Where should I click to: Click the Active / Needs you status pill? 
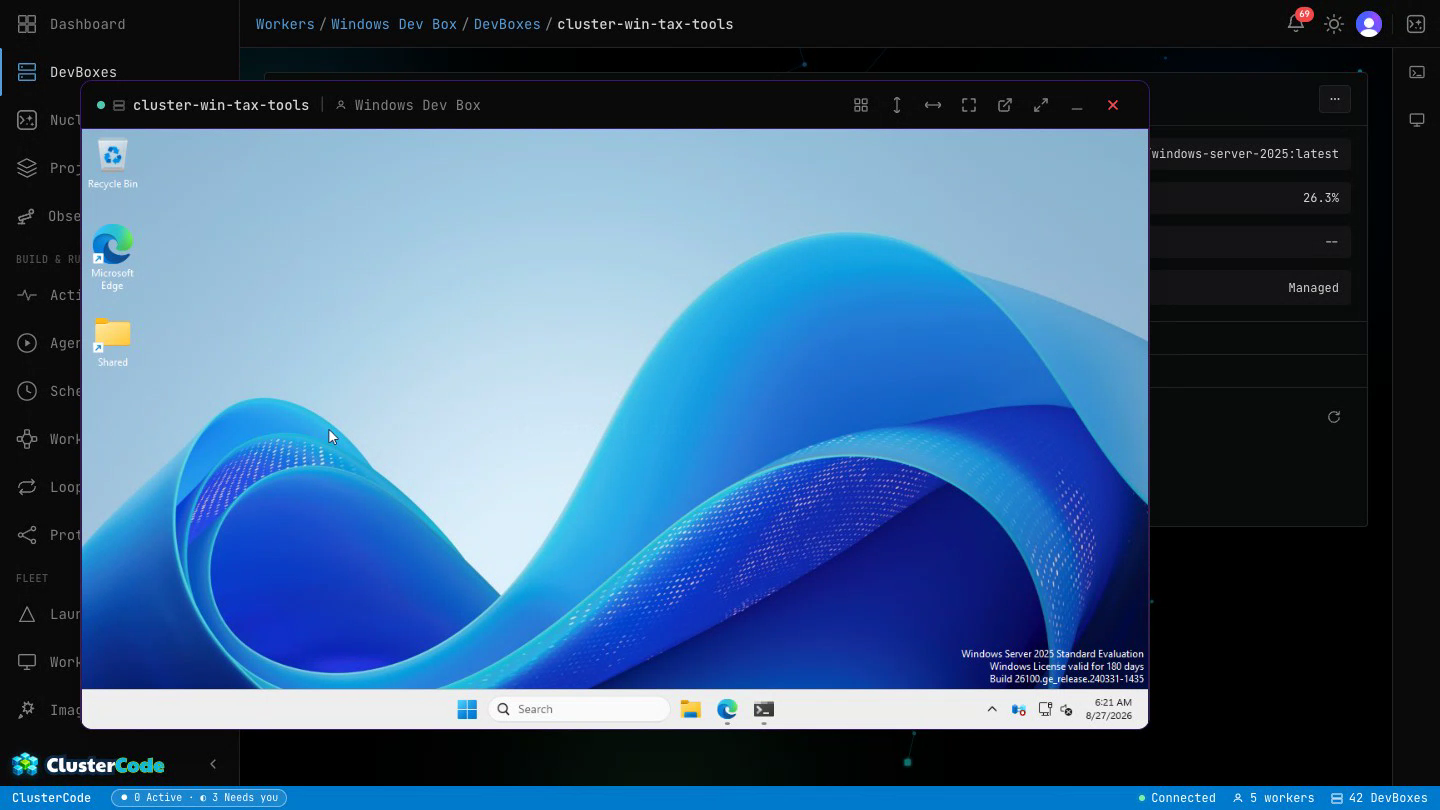(199, 798)
